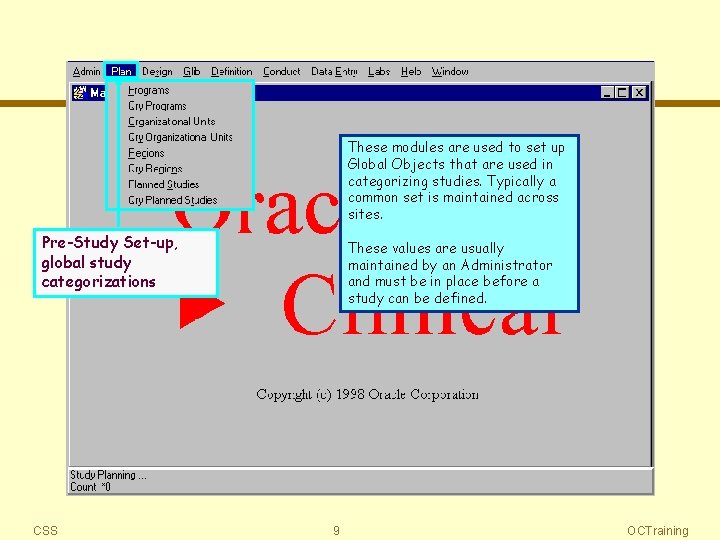Open the Help menu
Viewport: 720px width, 540px height.
coord(411,72)
